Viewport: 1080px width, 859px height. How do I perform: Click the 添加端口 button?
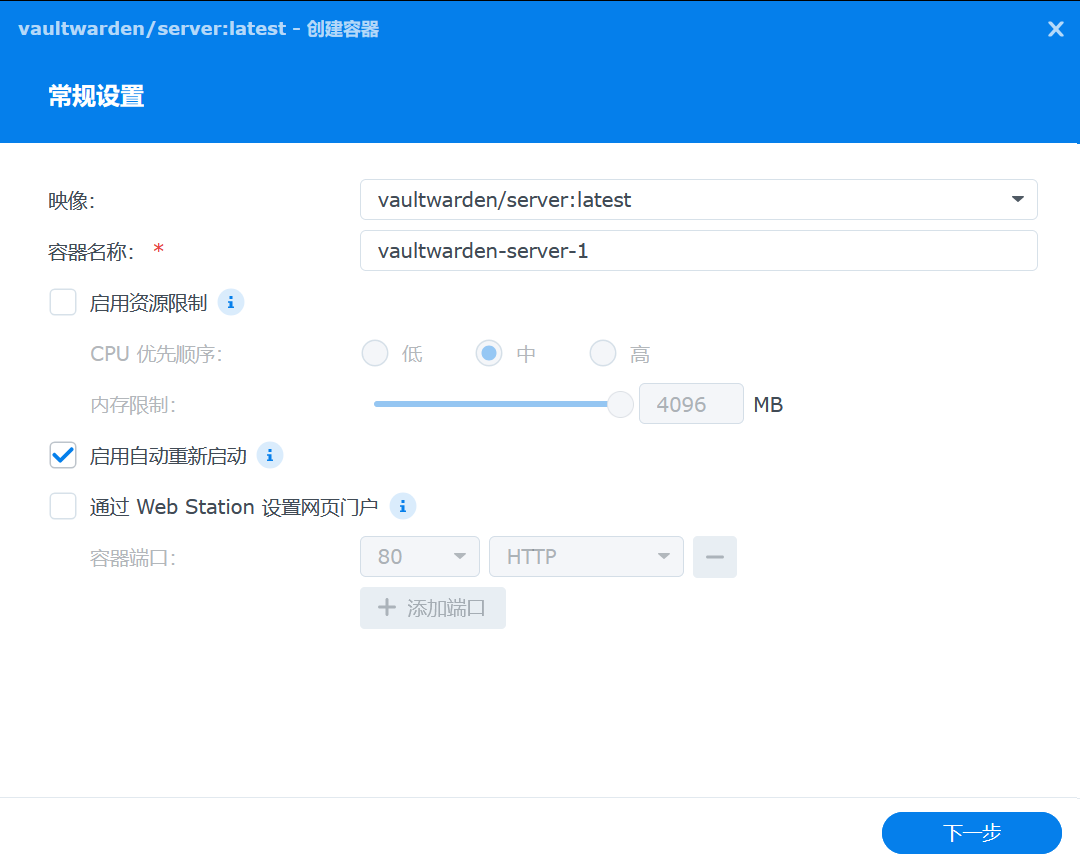point(432,607)
